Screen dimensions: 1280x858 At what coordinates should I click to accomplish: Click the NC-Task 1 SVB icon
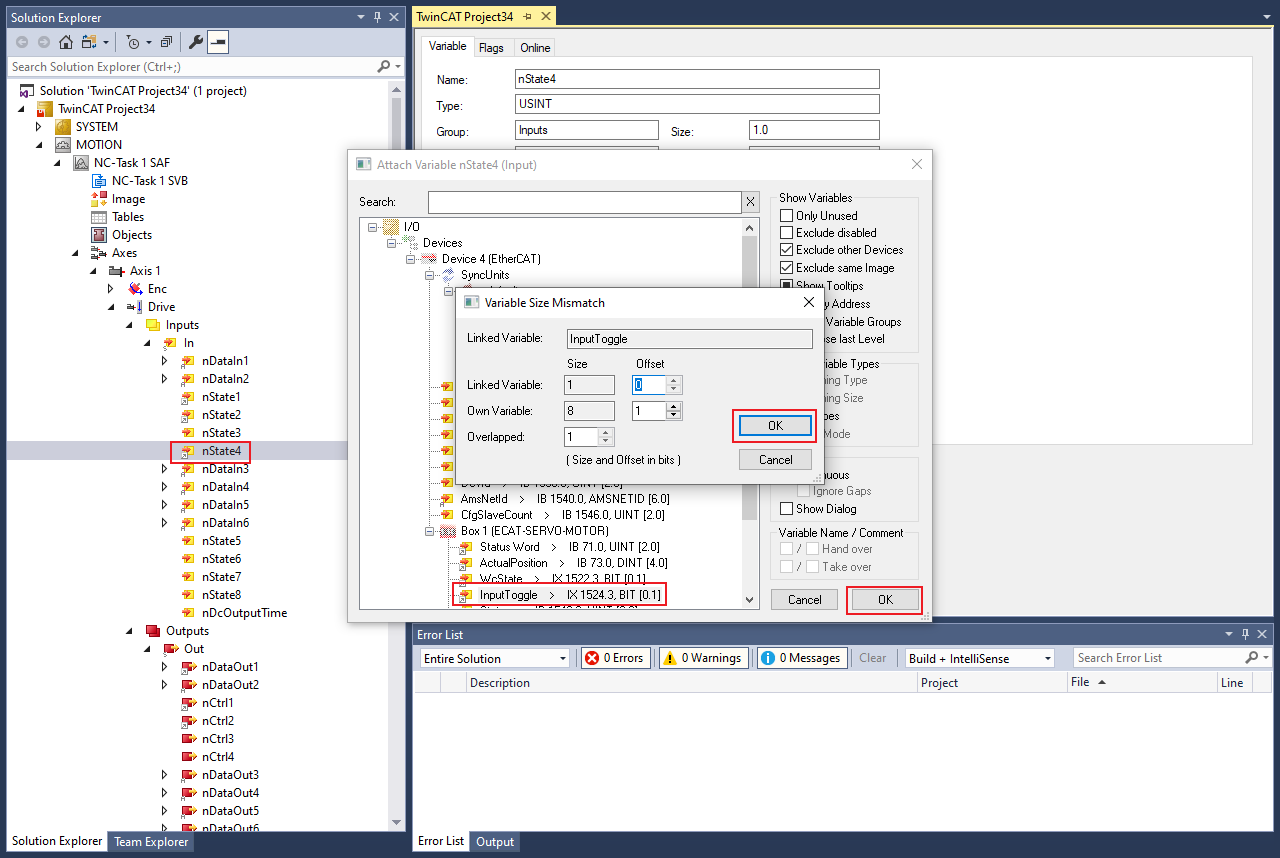99,181
